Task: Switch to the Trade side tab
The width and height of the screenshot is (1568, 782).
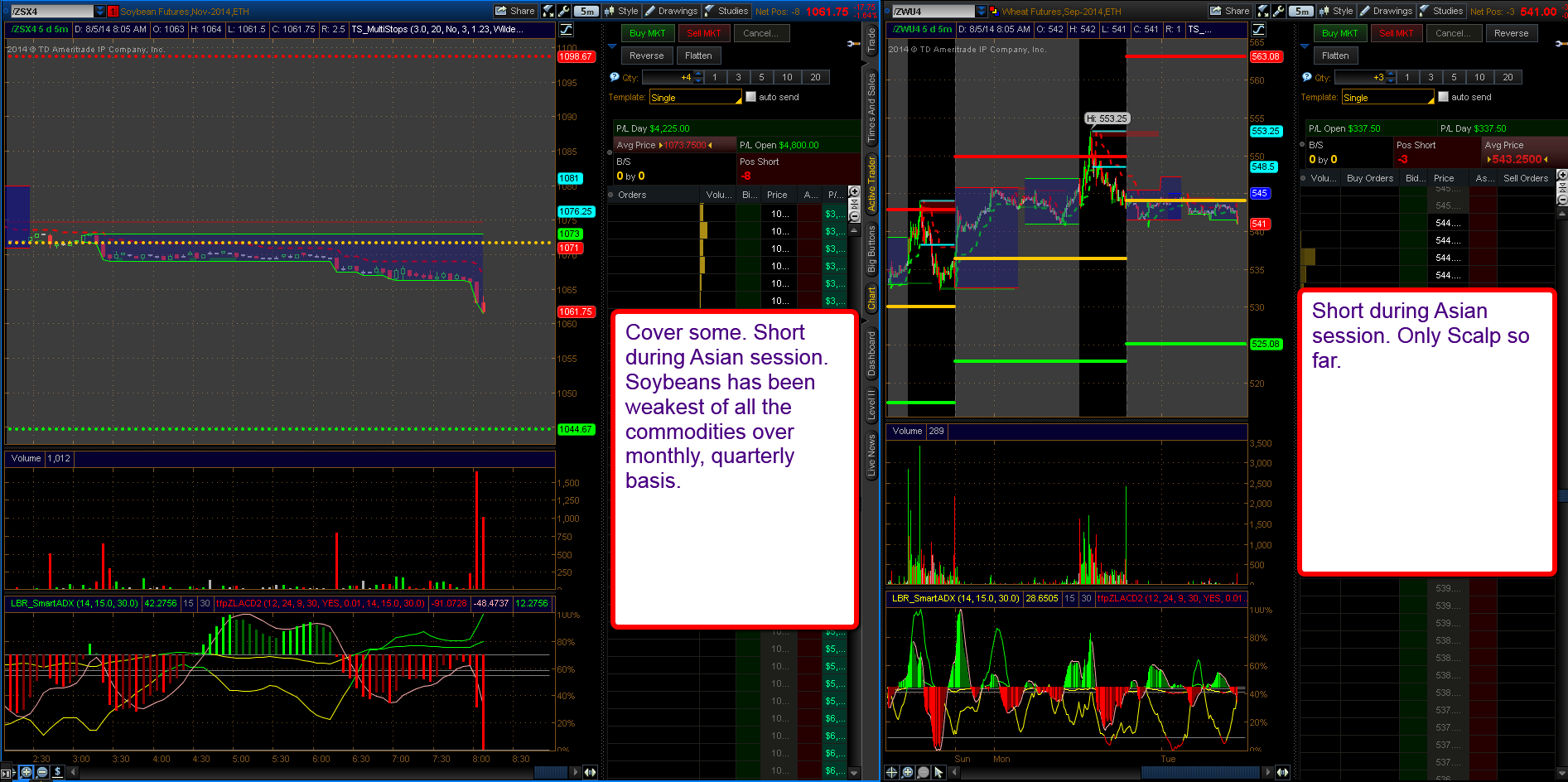Action: click(871, 40)
